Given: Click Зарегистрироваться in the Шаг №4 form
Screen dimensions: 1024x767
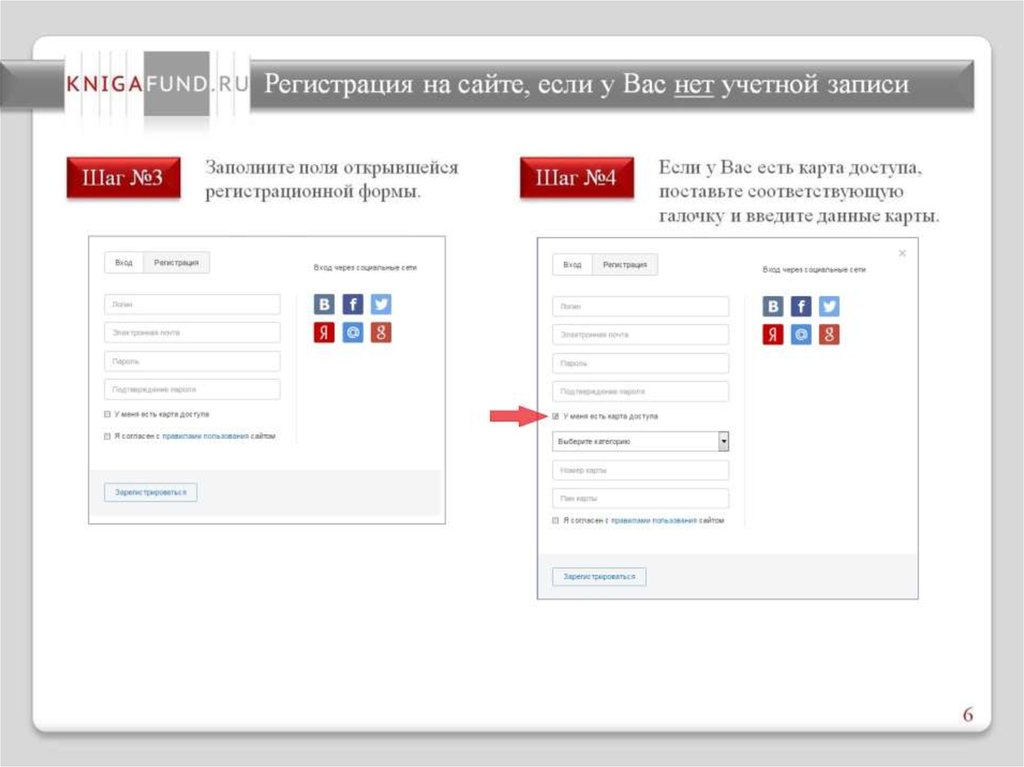Looking at the screenshot, I should [x=600, y=577].
